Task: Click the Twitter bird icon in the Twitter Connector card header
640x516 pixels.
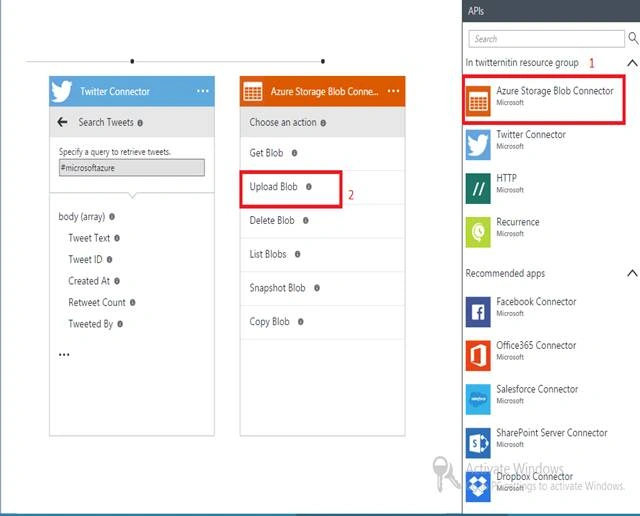Action: click(x=61, y=91)
